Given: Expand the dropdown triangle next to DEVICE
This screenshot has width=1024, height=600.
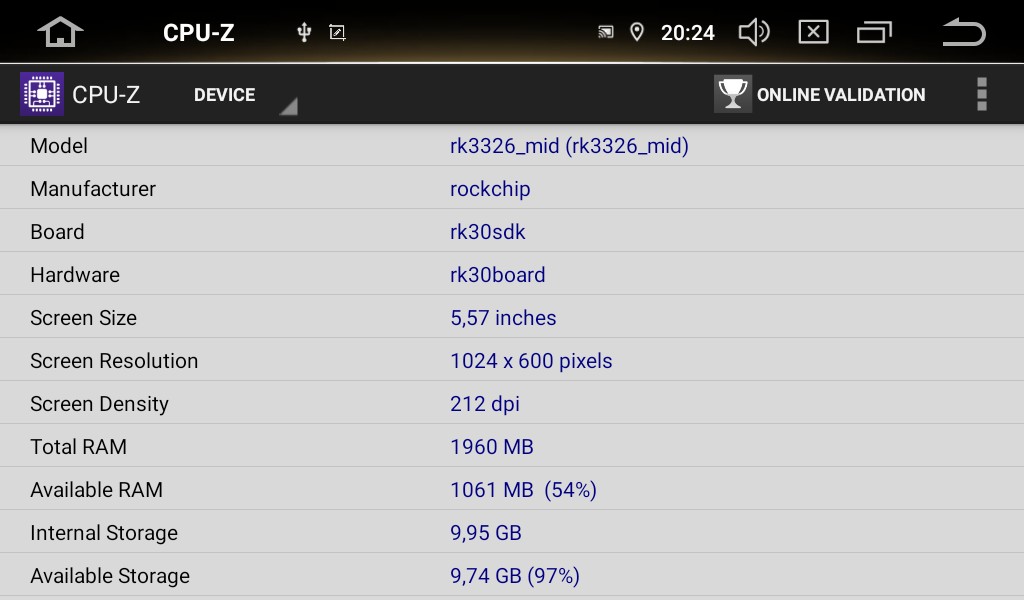Looking at the screenshot, I should (x=289, y=106).
